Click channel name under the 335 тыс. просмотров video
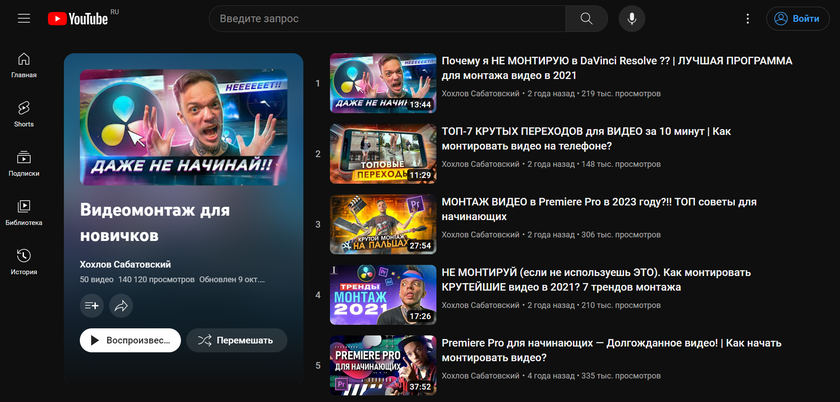 coord(481,376)
